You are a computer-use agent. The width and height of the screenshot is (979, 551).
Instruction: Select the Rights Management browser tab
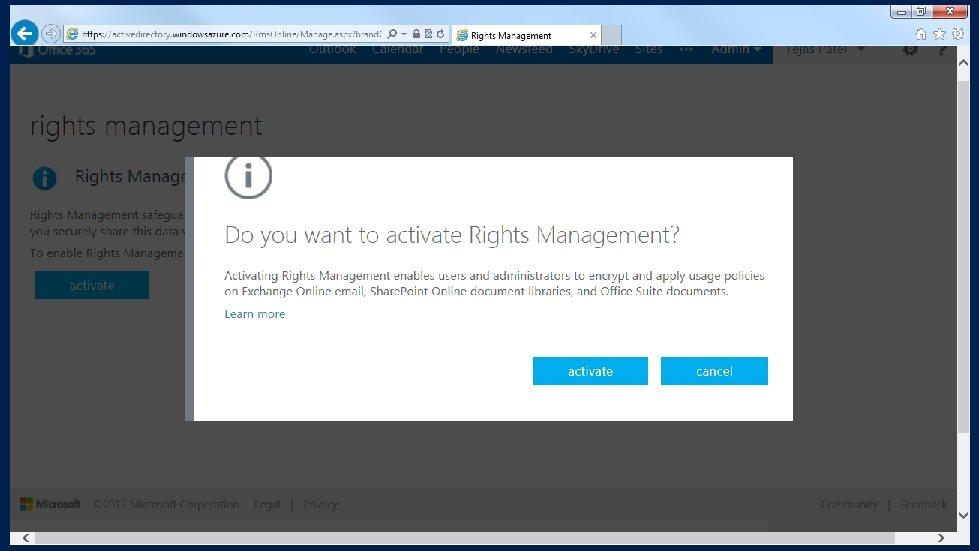click(526, 36)
